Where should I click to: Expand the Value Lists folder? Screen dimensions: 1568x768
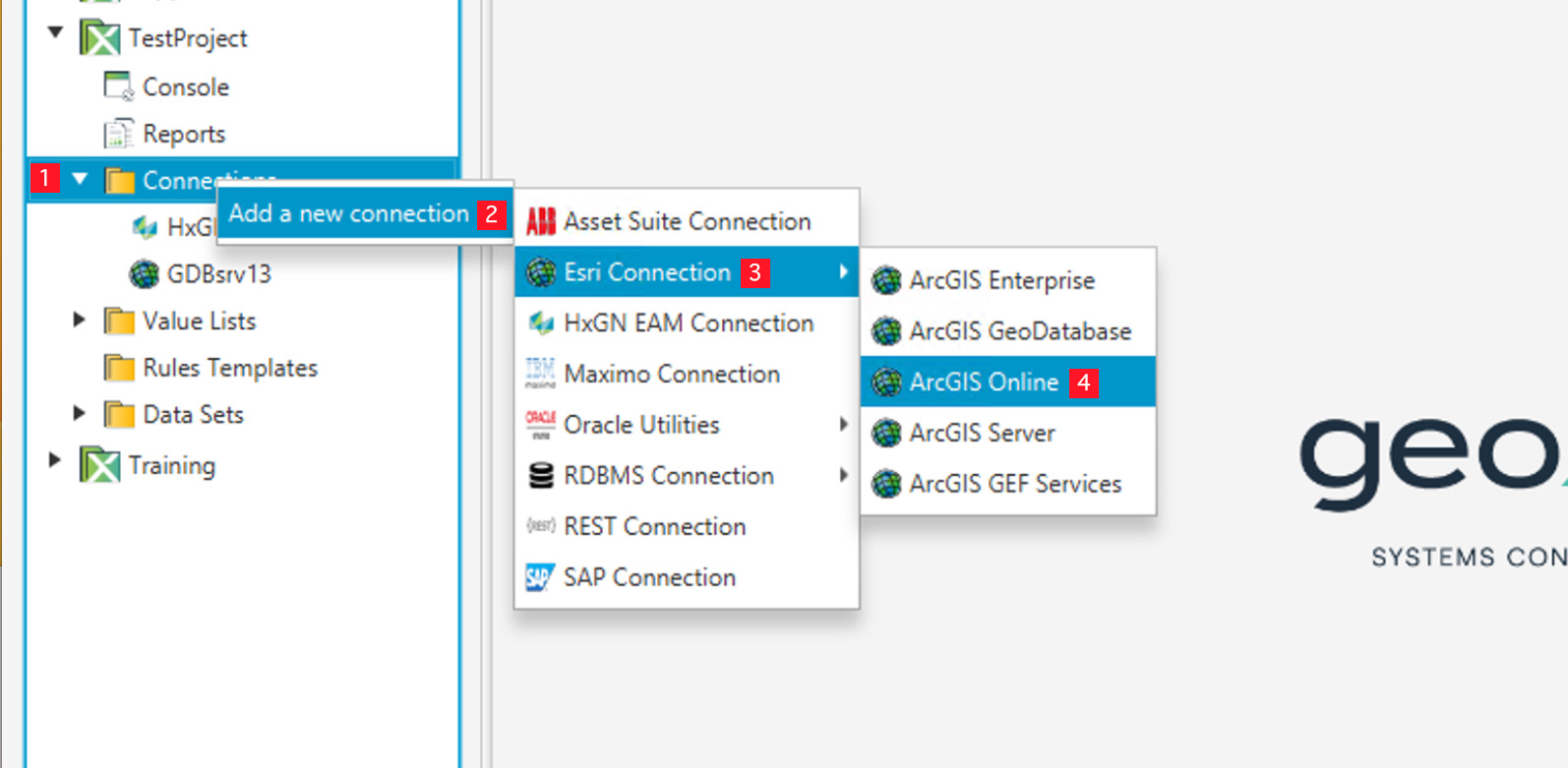80,320
